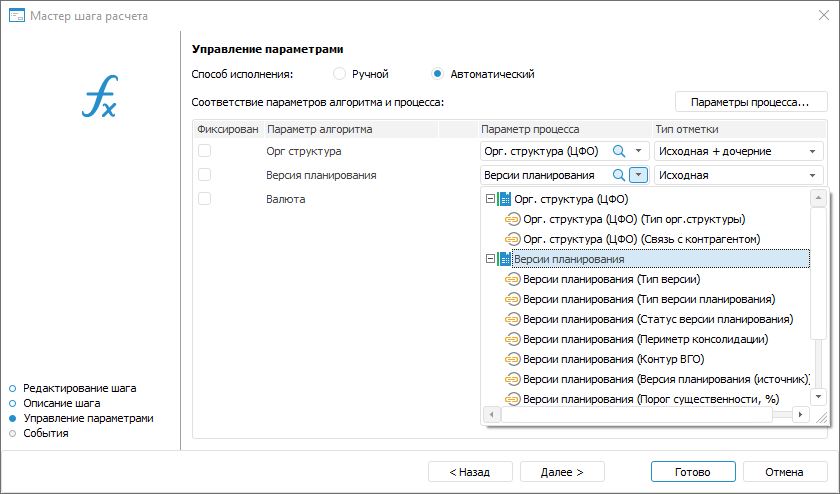Click the search icon in Орг. структура (ЦФО) field

click(x=619, y=151)
